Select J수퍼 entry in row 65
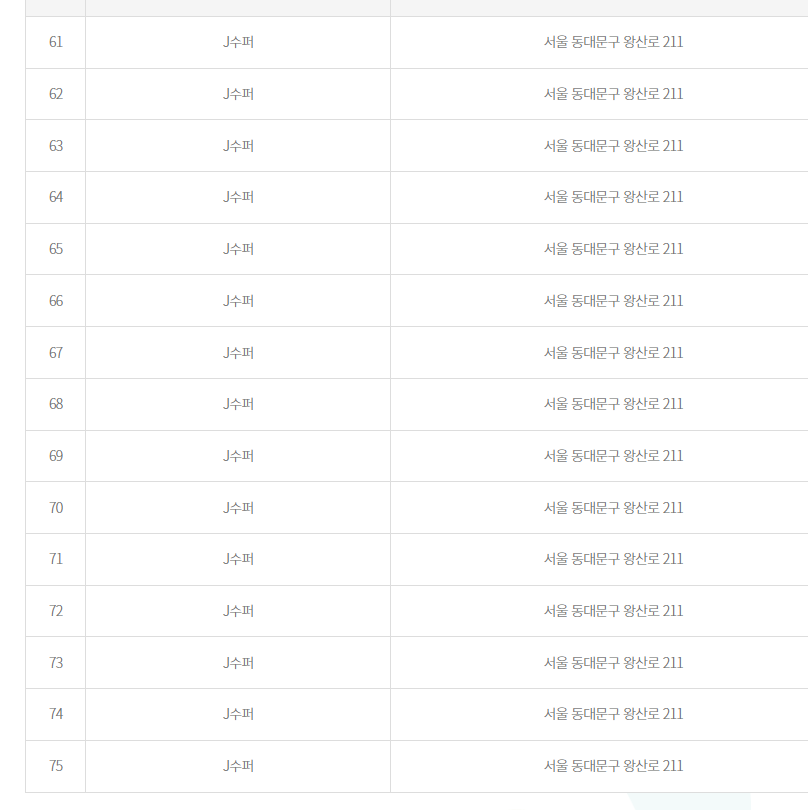Image resolution: width=808 pixels, height=810 pixels. click(238, 249)
